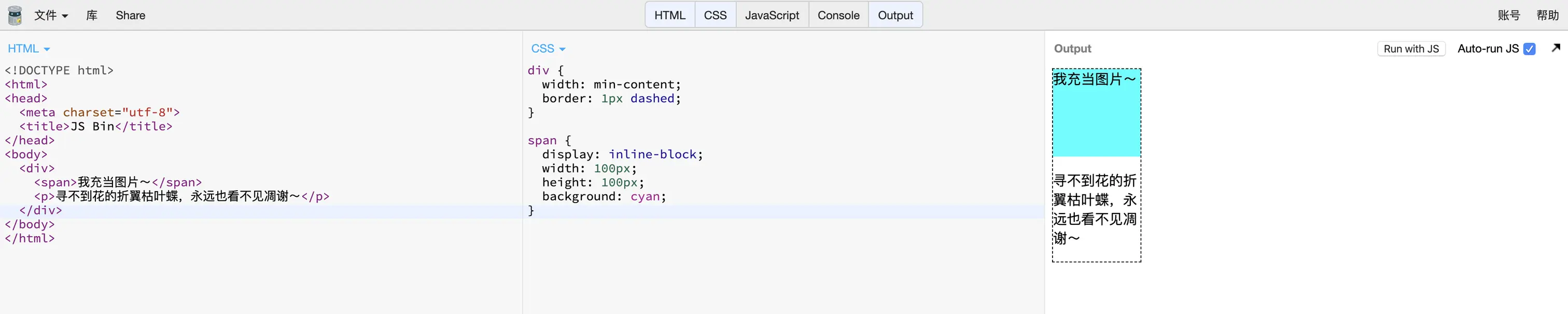Open the Share menu
This screenshot has height=314, width=1568.
tap(130, 15)
